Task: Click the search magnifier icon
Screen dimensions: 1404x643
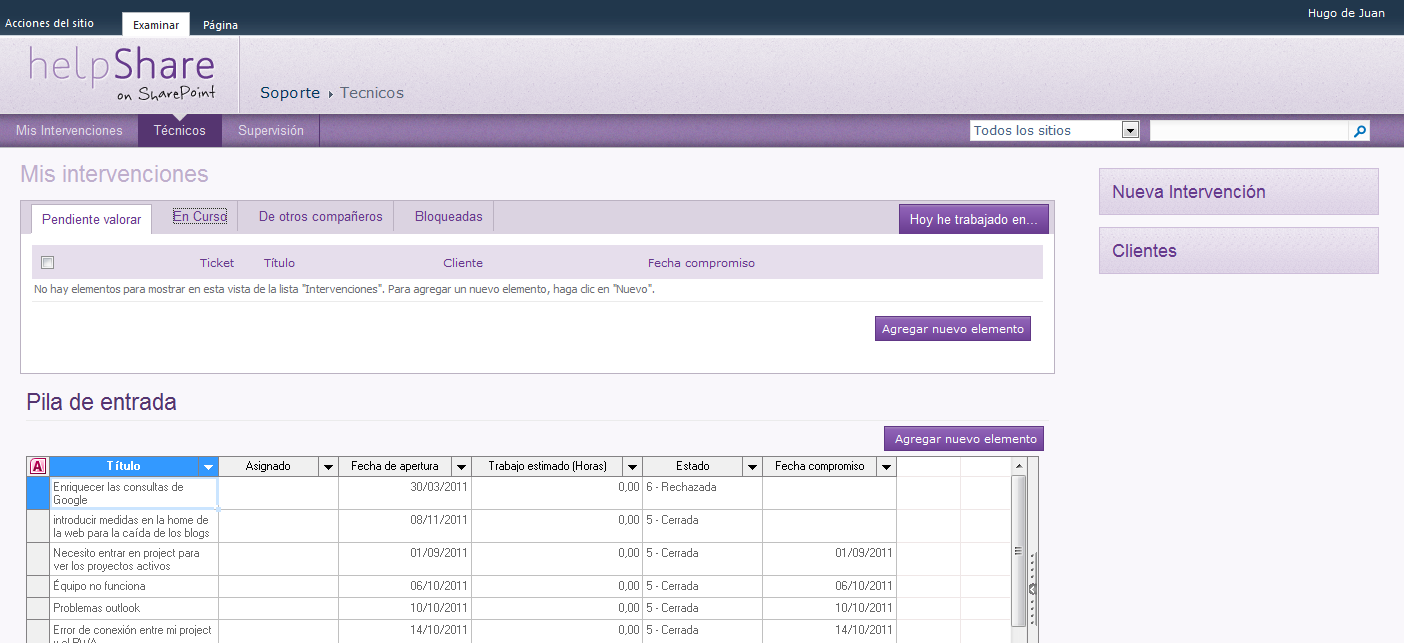Action: 1358,130
